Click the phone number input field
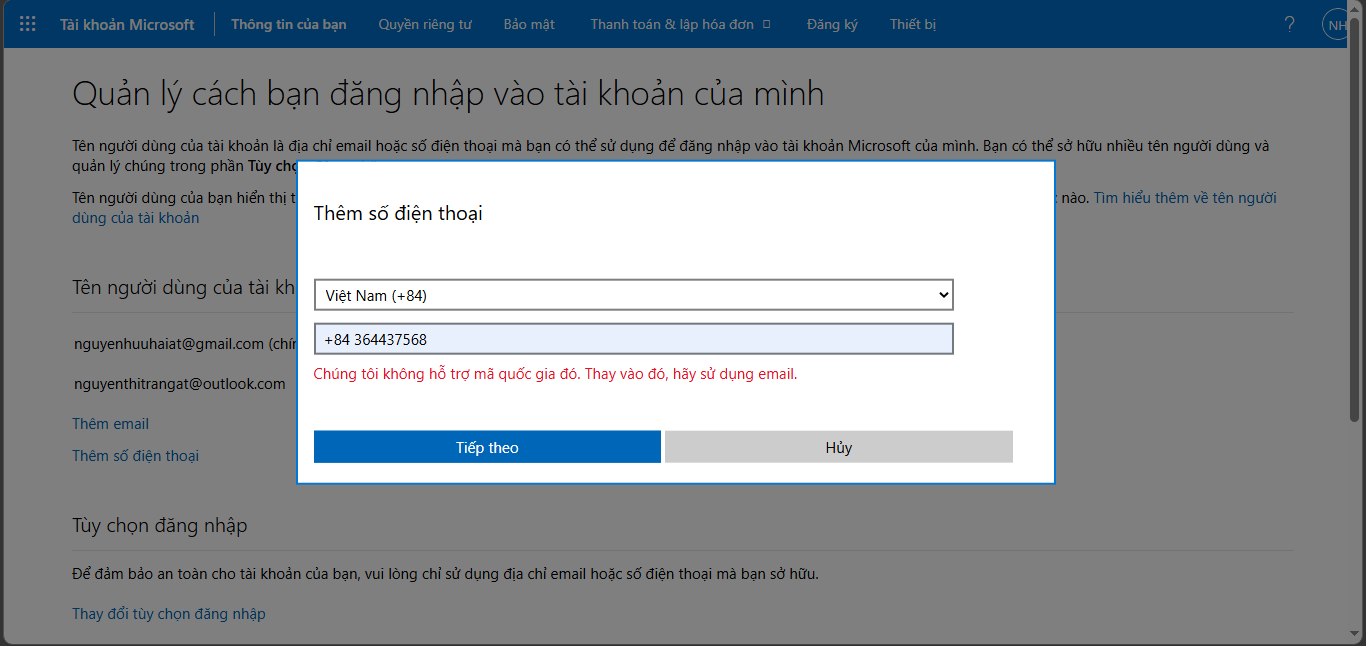This screenshot has height=646, width=1366. [634, 339]
